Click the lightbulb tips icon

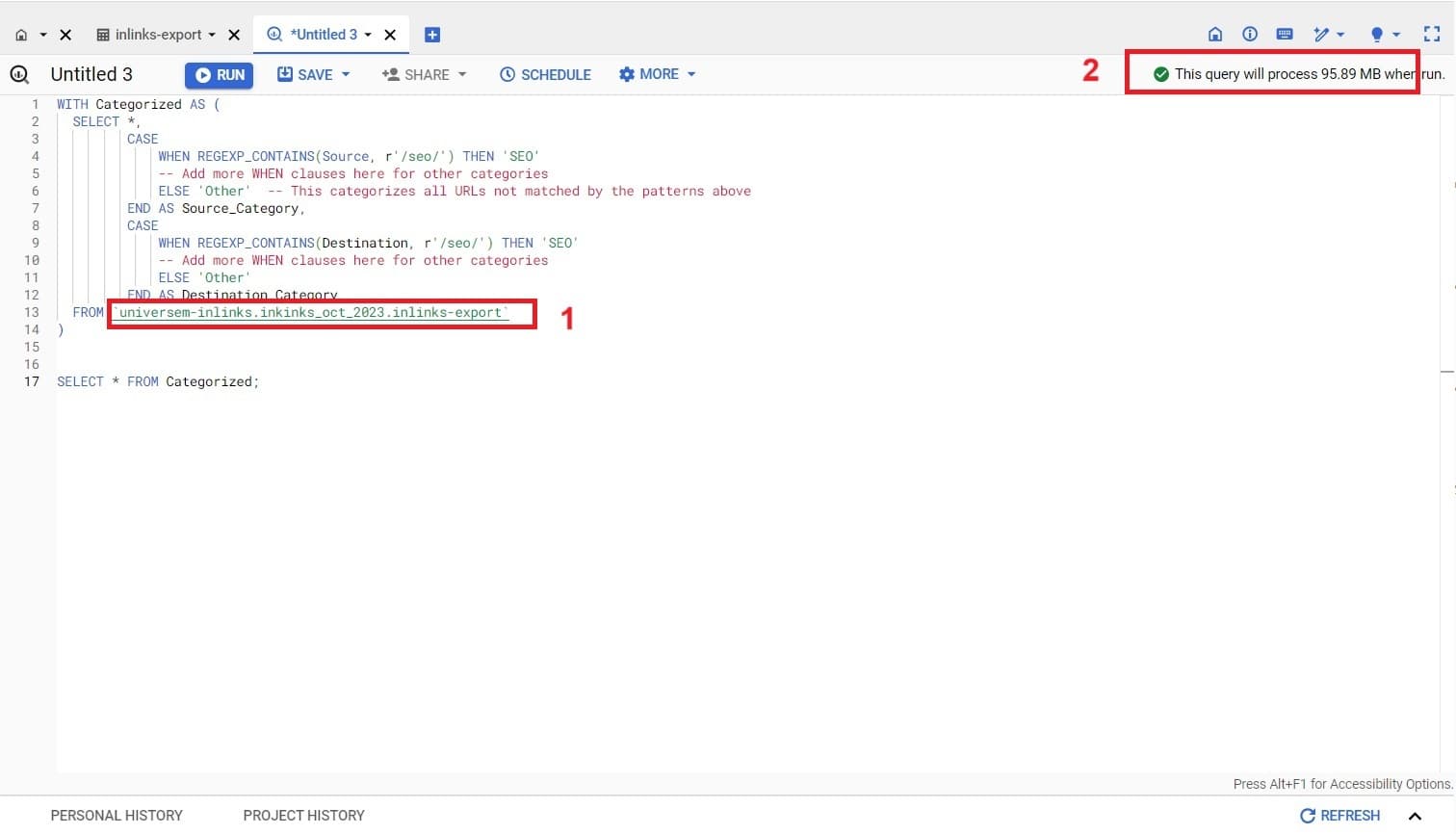click(1378, 35)
